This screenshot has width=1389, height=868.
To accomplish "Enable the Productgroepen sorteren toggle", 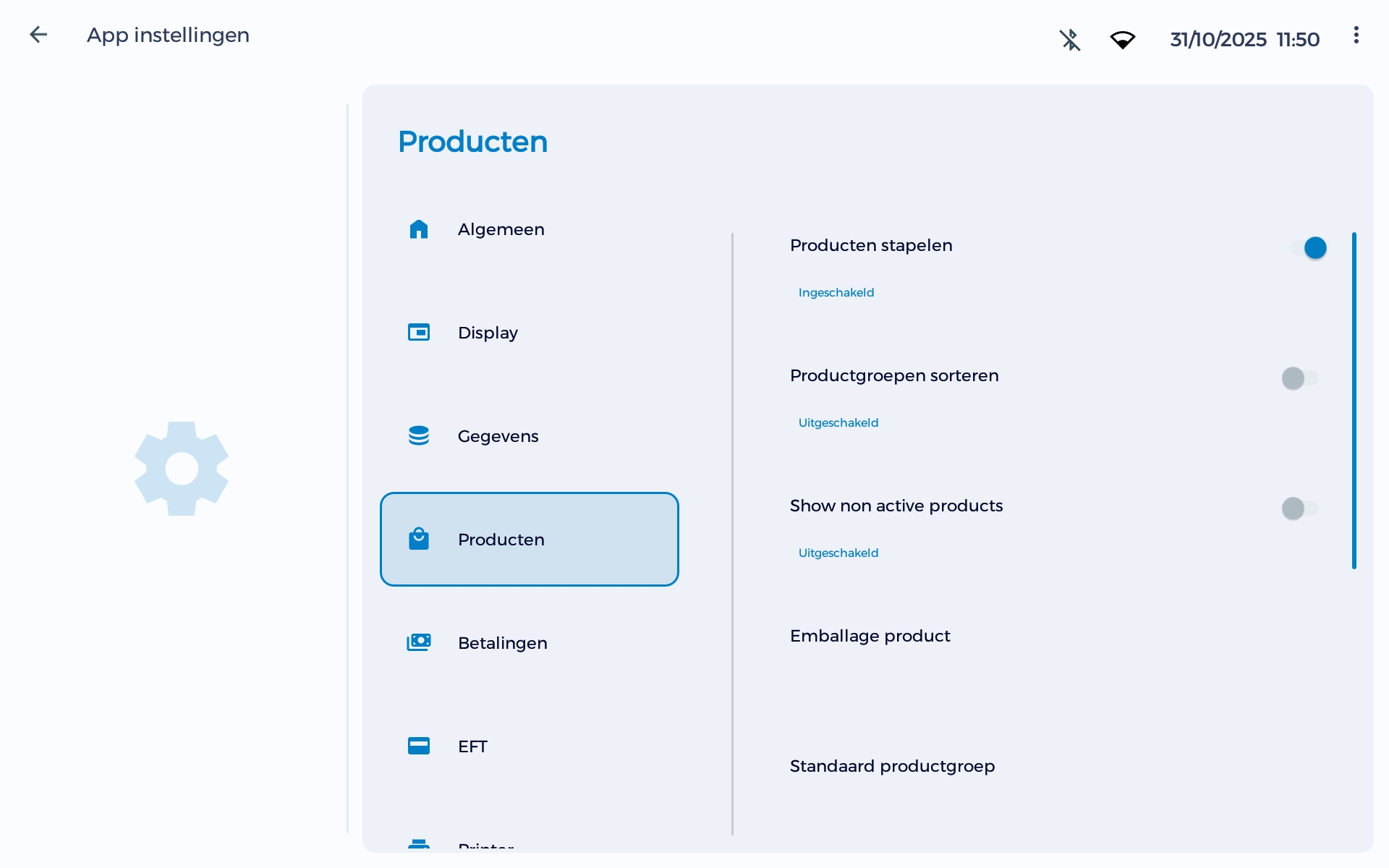I will (1299, 378).
